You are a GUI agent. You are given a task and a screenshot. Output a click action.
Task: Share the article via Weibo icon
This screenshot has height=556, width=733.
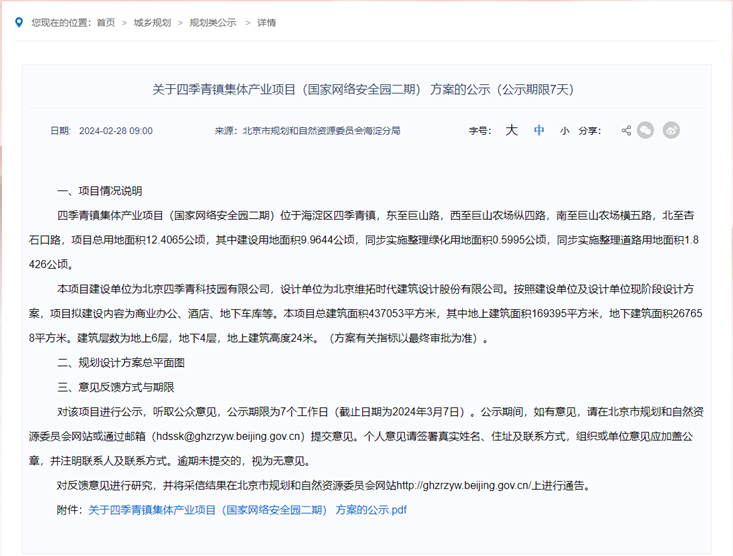(672, 130)
